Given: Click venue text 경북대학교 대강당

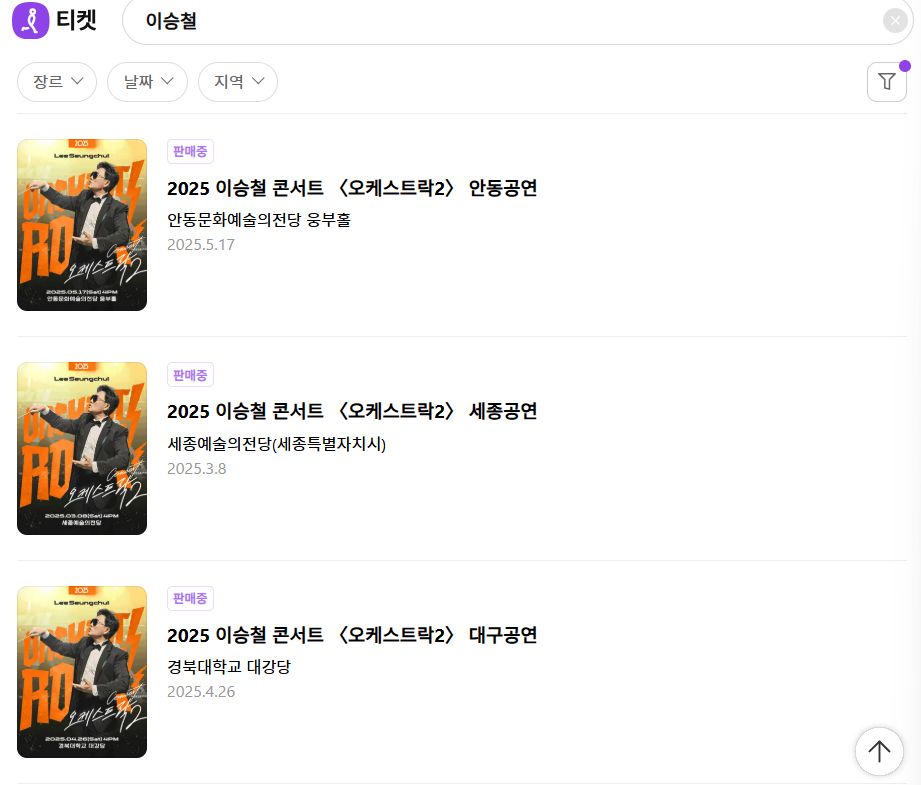Looking at the screenshot, I should tap(229, 667).
